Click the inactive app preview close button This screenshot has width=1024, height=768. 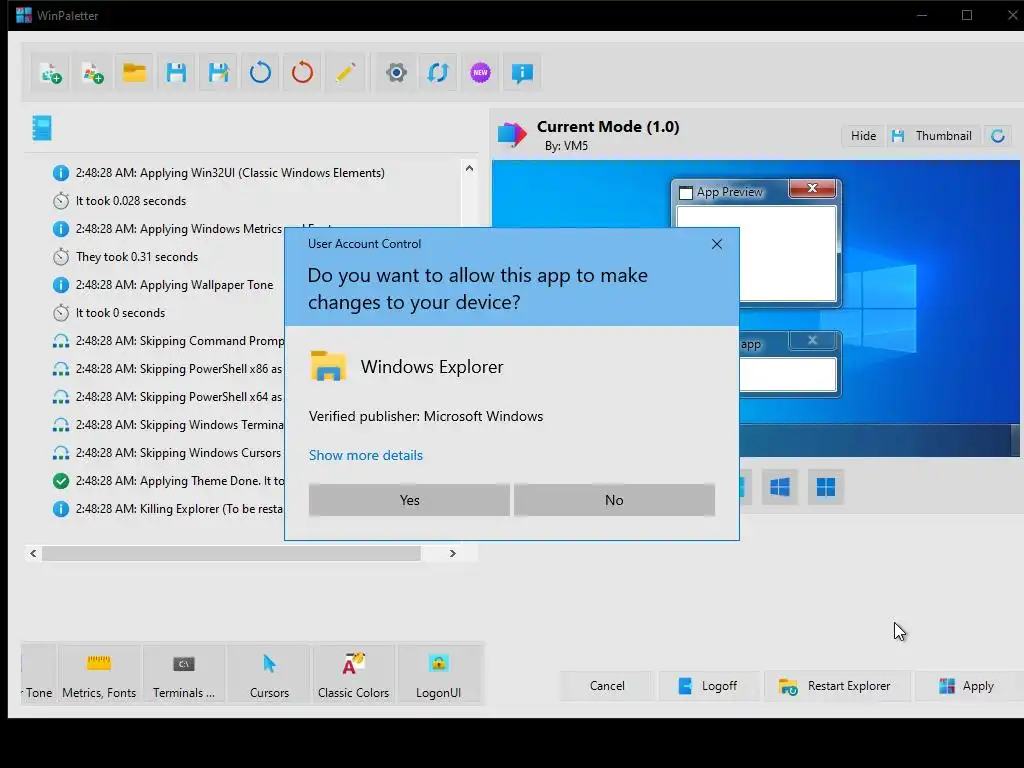pyautogui.click(x=812, y=340)
